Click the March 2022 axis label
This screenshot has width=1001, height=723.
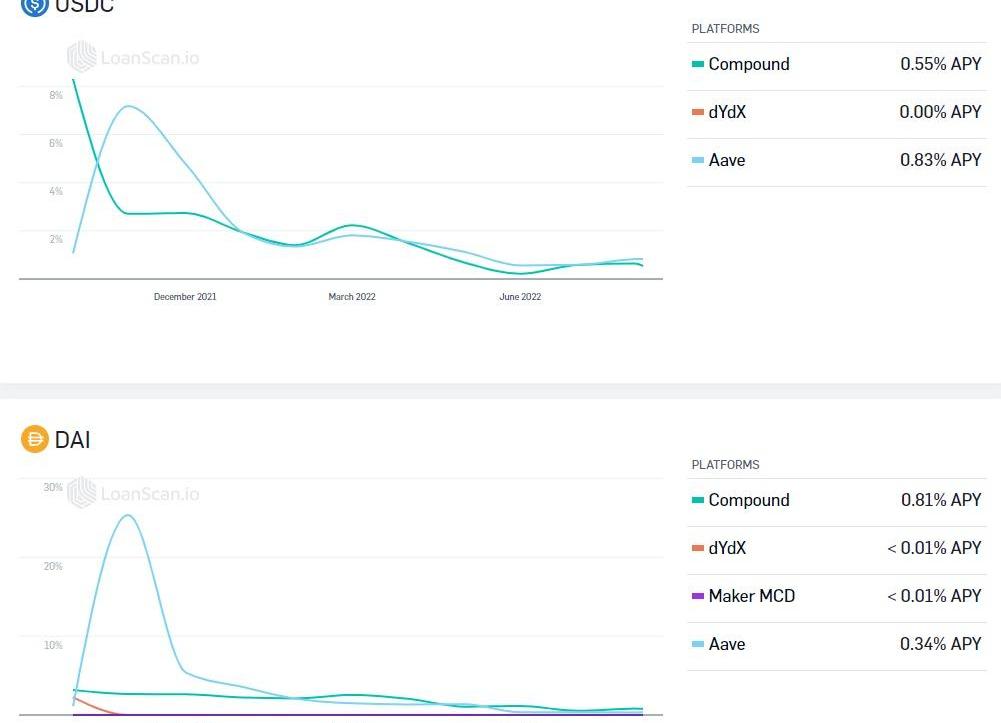coord(352,297)
